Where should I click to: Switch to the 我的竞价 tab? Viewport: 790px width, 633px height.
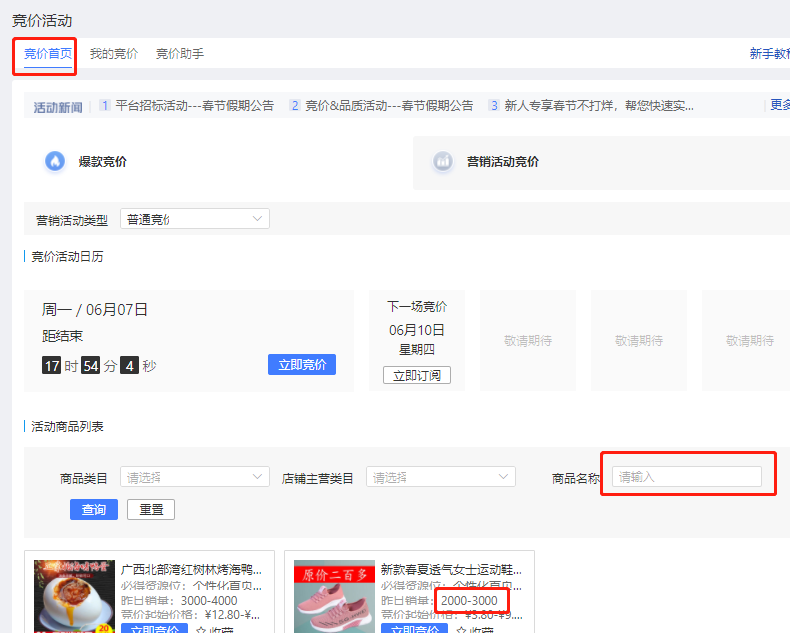[114, 54]
